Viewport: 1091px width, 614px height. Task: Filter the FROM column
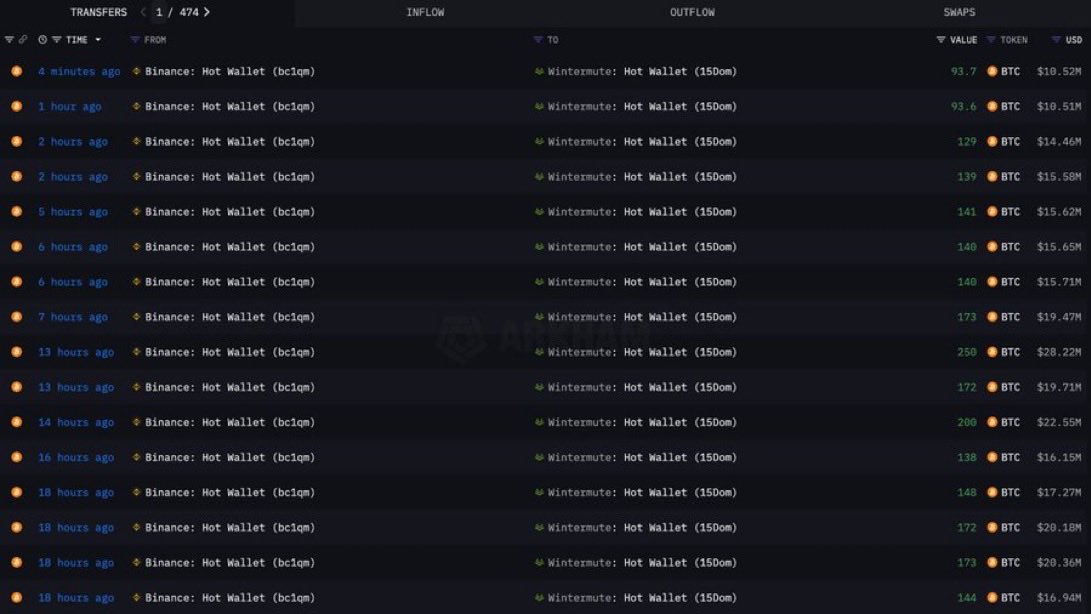coord(135,40)
